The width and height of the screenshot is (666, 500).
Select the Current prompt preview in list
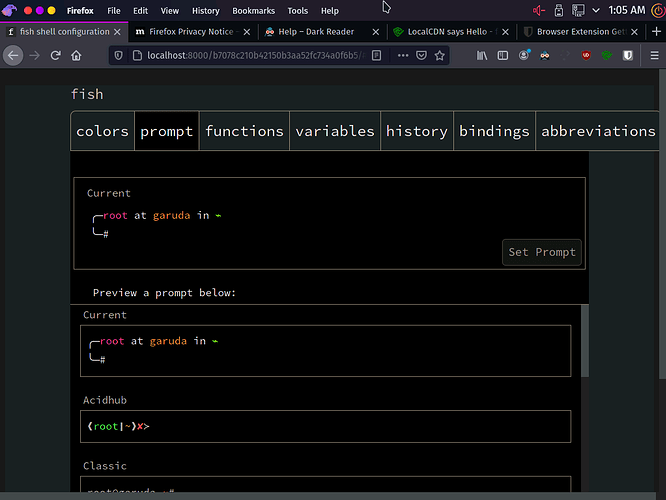[325, 351]
